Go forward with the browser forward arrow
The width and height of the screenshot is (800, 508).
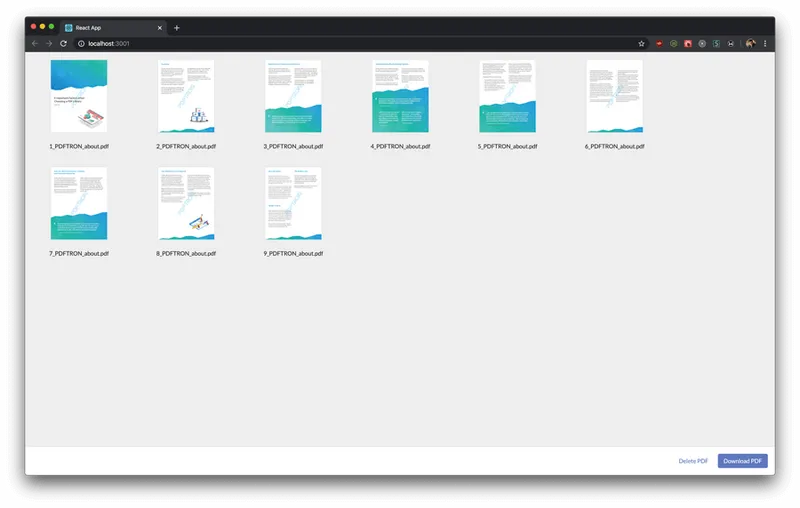pos(49,44)
